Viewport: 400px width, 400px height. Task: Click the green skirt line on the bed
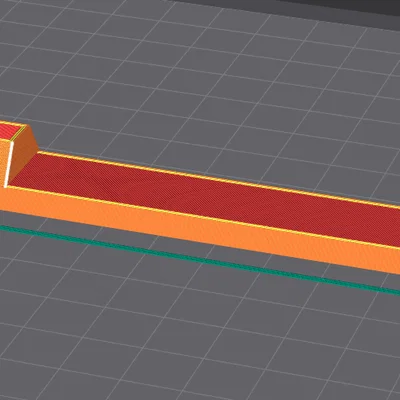tap(200, 261)
